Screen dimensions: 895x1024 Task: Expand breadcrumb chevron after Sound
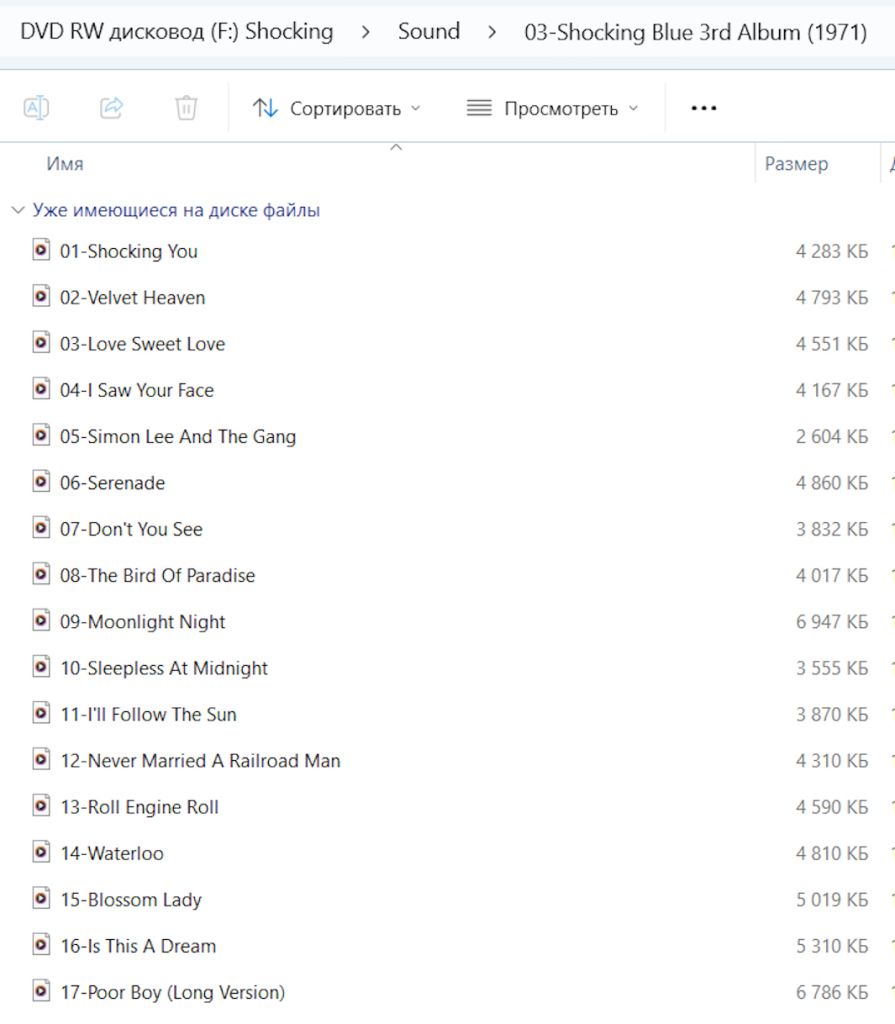tap(492, 31)
